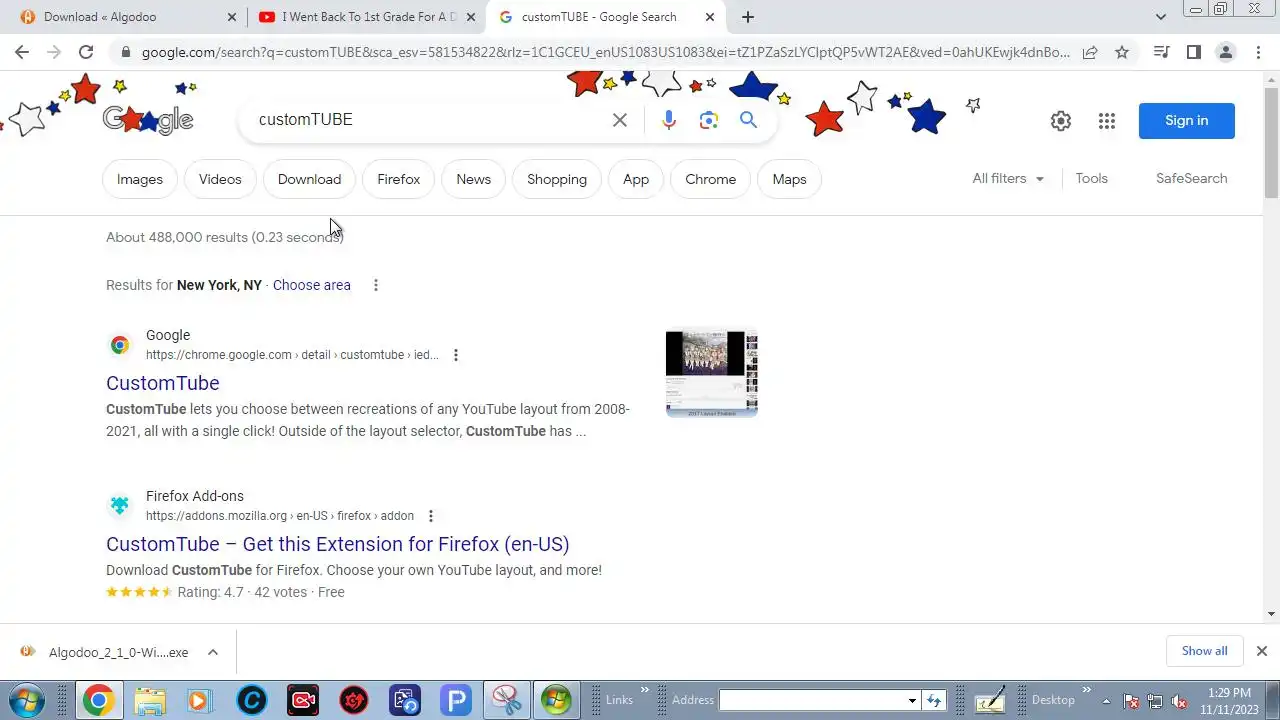Open Google quick settings gear
This screenshot has width=1280, height=720.
point(1061,121)
